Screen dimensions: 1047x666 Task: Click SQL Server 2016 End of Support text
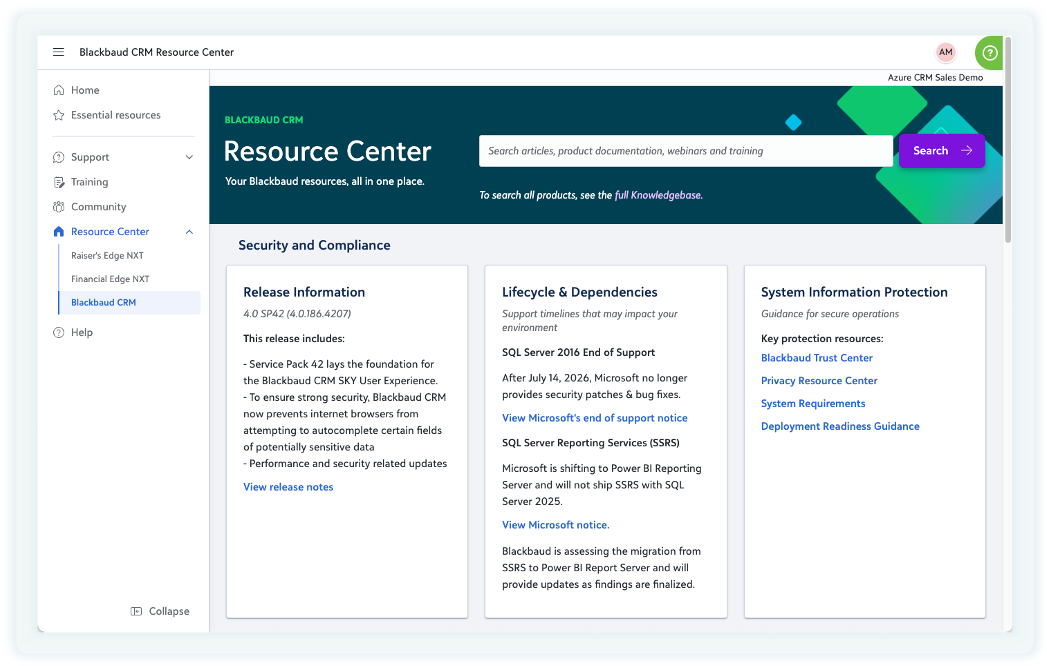(x=578, y=353)
